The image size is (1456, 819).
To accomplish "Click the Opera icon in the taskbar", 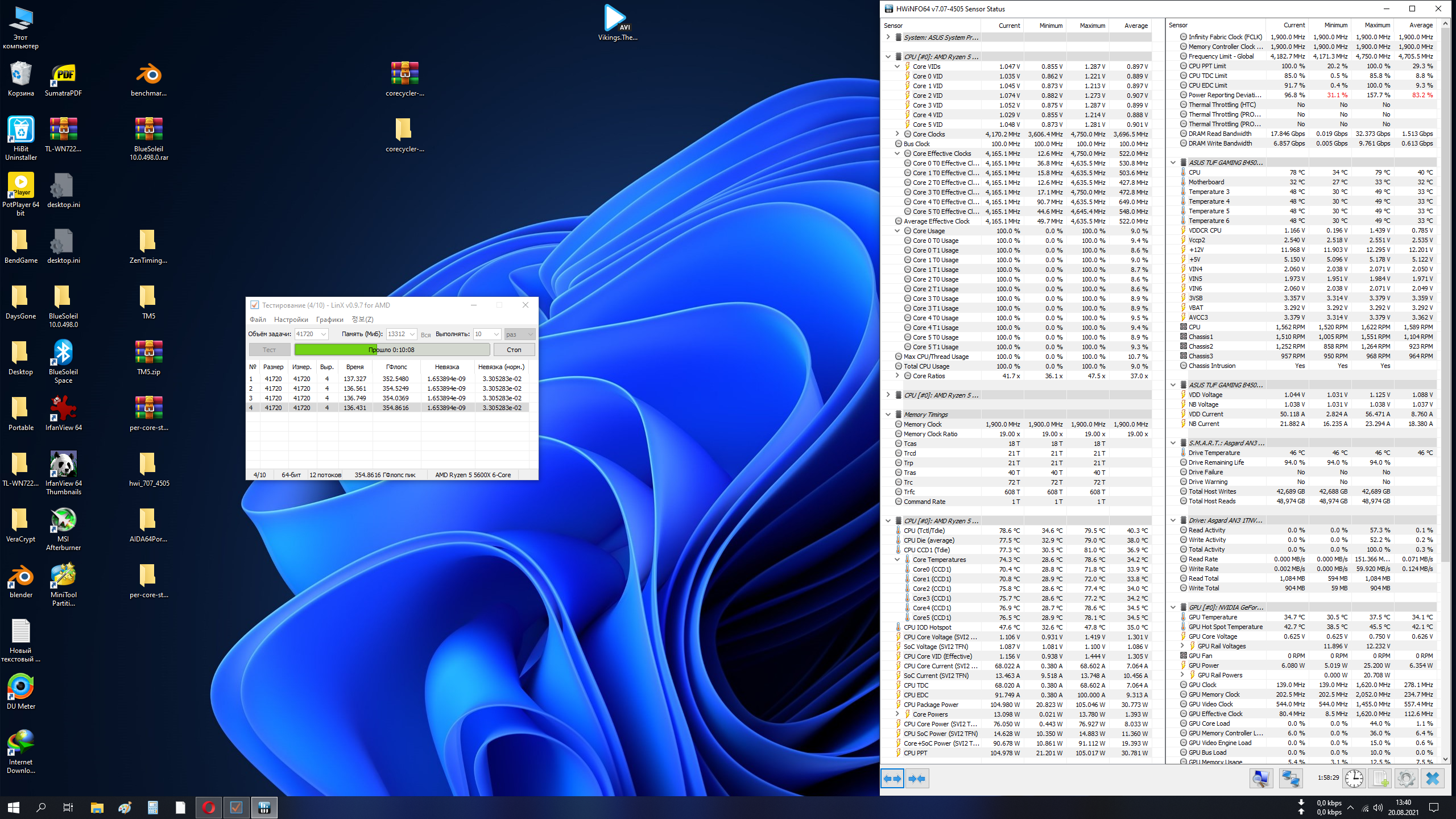I will pos(208,807).
